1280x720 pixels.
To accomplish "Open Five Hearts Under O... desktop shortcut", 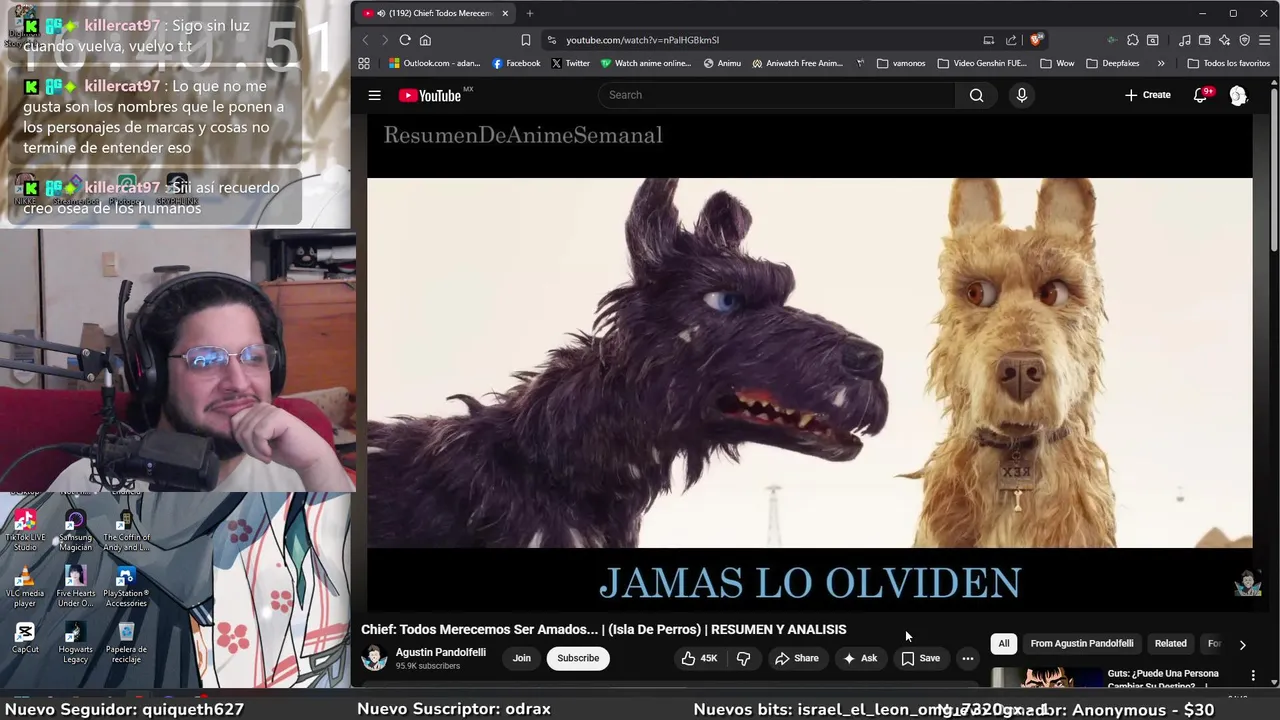I will tap(75, 587).
